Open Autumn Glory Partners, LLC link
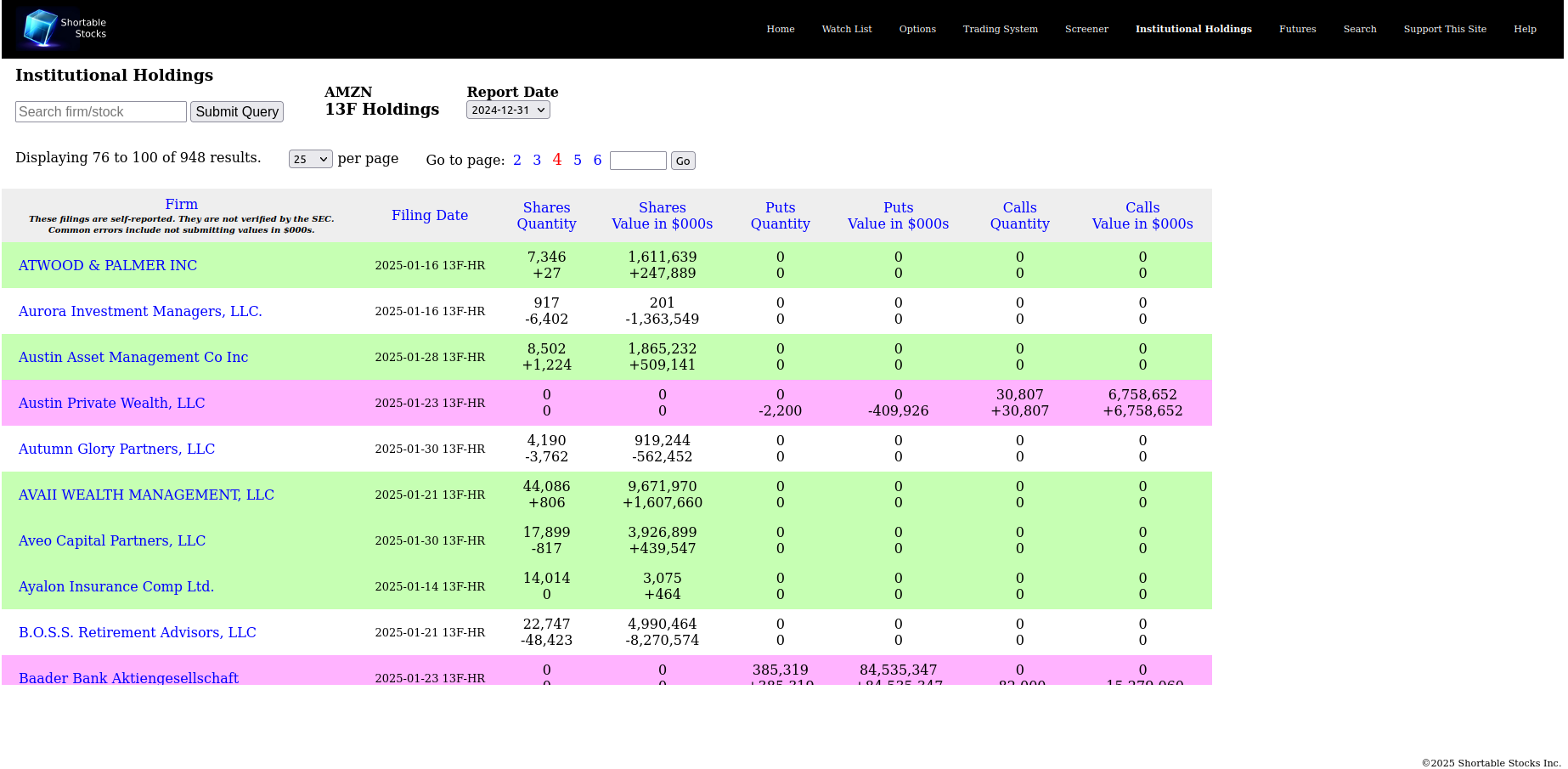Screen dimensions: 1568x769 point(116,449)
